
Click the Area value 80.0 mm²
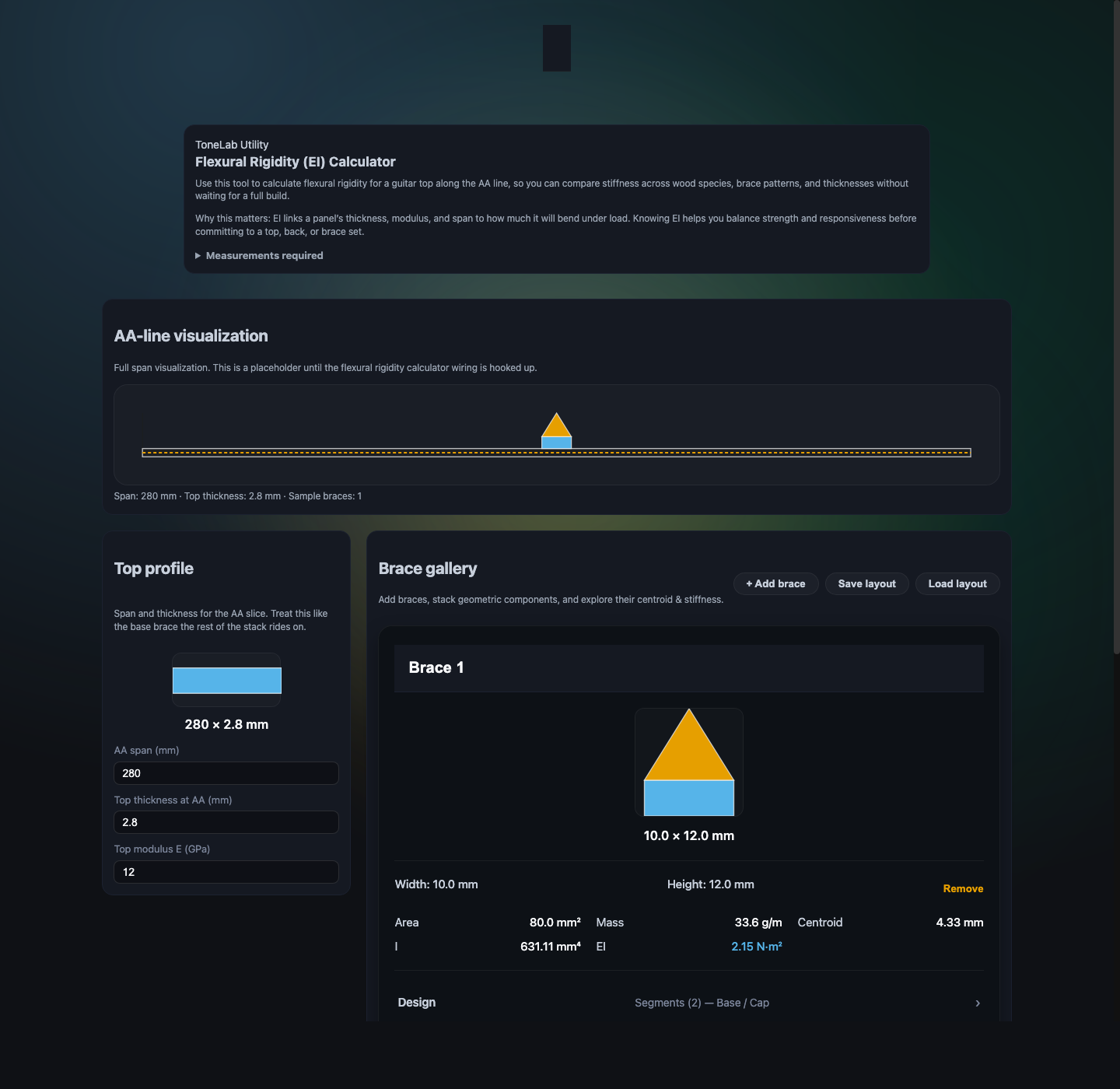555,923
